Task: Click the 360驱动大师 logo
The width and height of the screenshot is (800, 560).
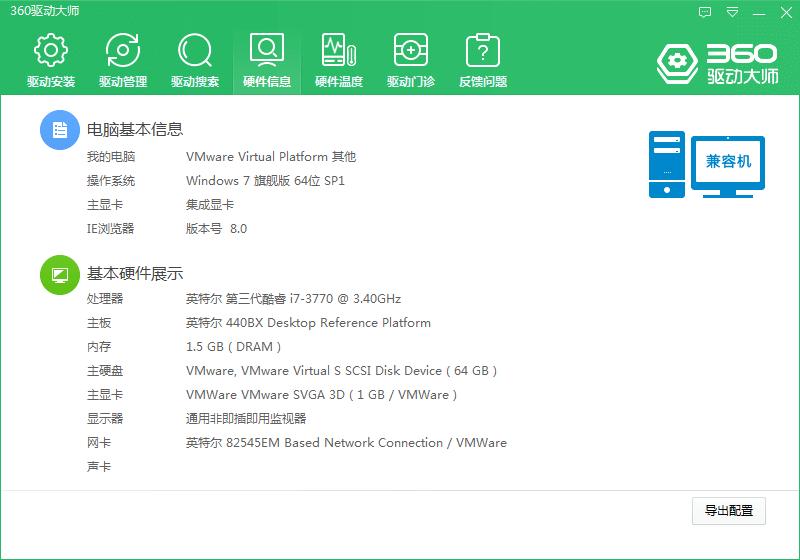Action: click(x=717, y=64)
